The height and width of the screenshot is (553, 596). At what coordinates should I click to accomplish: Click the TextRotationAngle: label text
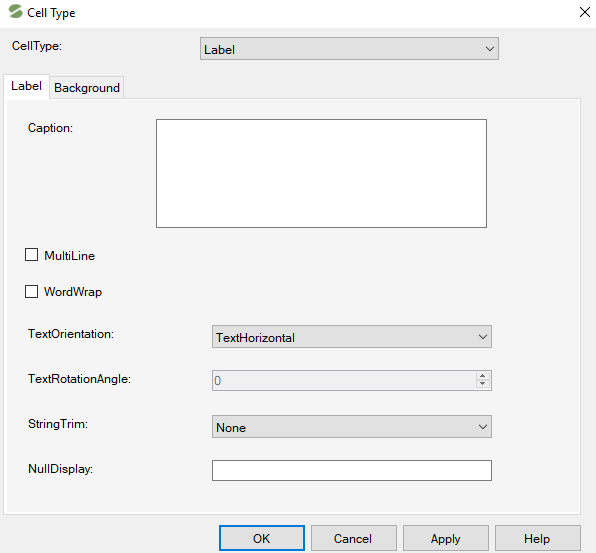coord(79,379)
